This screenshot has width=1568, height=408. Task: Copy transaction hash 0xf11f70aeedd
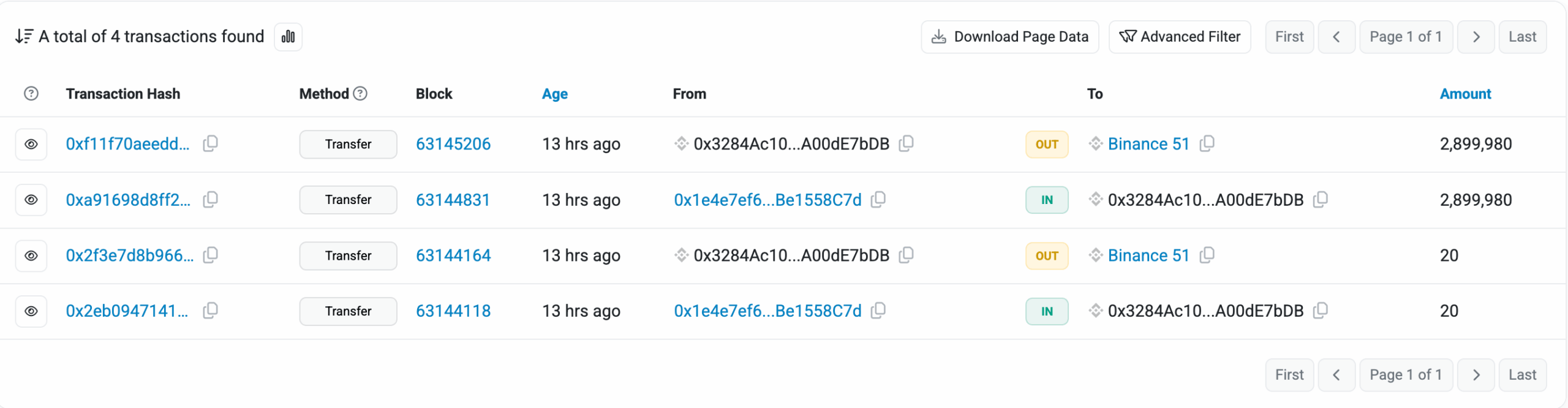pyautogui.click(x=210, y=143)
